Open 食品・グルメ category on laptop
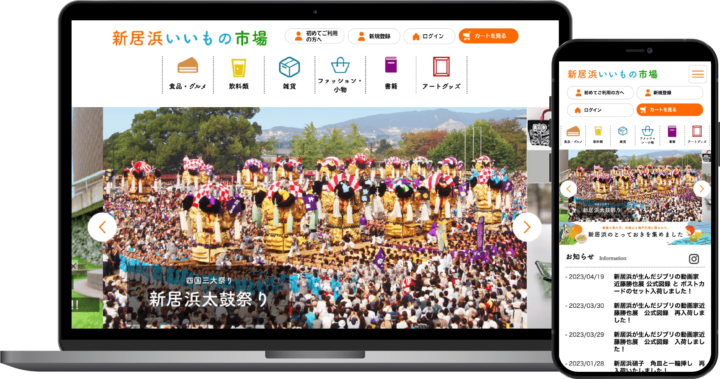 [188, 75]
